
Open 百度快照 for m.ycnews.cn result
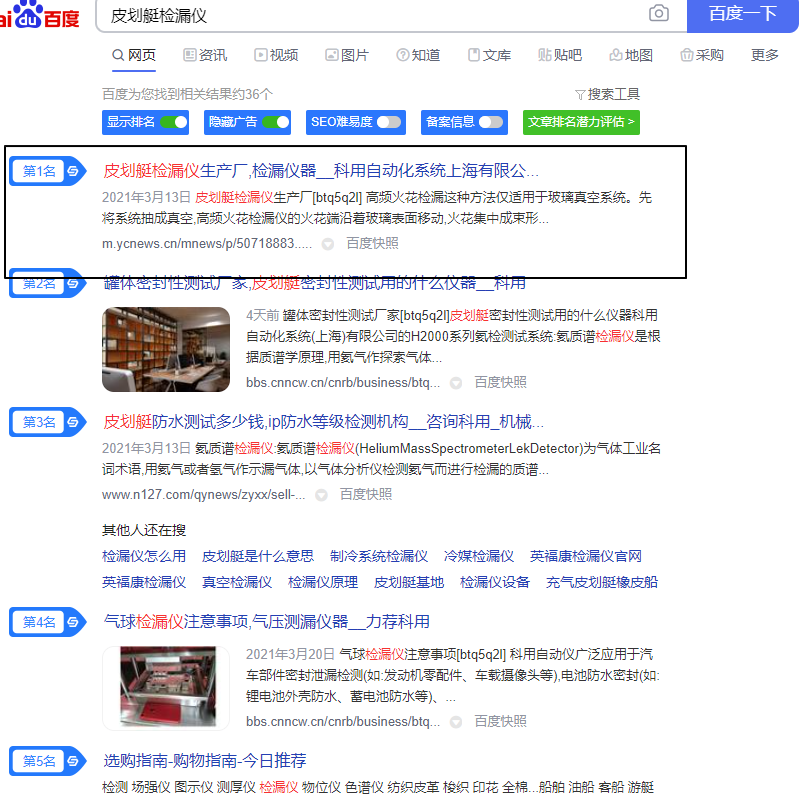coord(372,243)
